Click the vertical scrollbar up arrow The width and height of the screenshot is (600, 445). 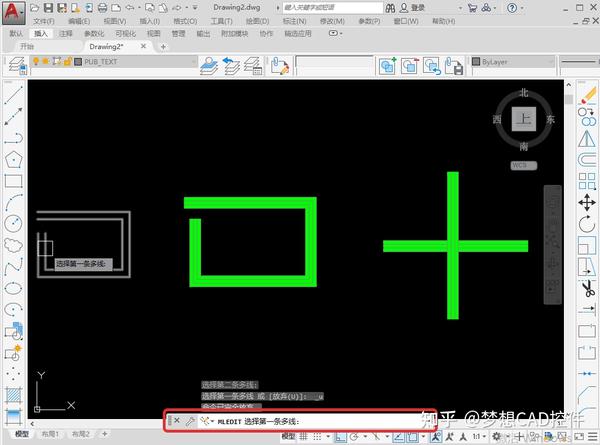coord(569,85)
